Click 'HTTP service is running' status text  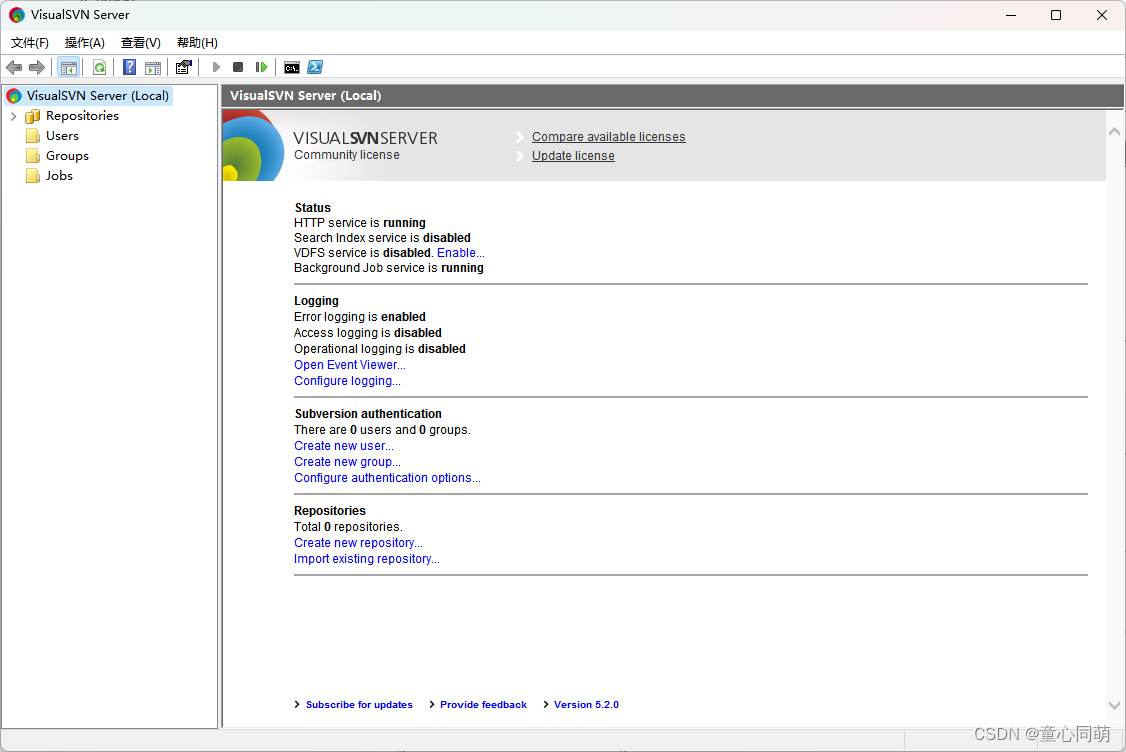[x=359, y=223]
